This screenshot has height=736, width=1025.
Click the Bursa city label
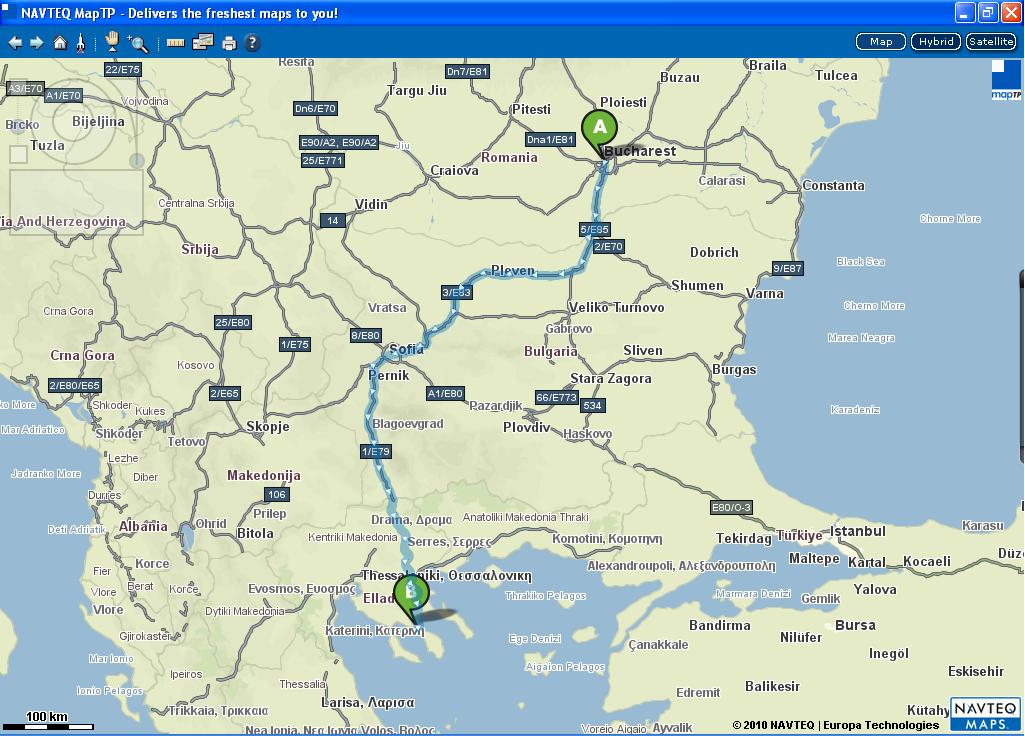click(x=855, y=625)
